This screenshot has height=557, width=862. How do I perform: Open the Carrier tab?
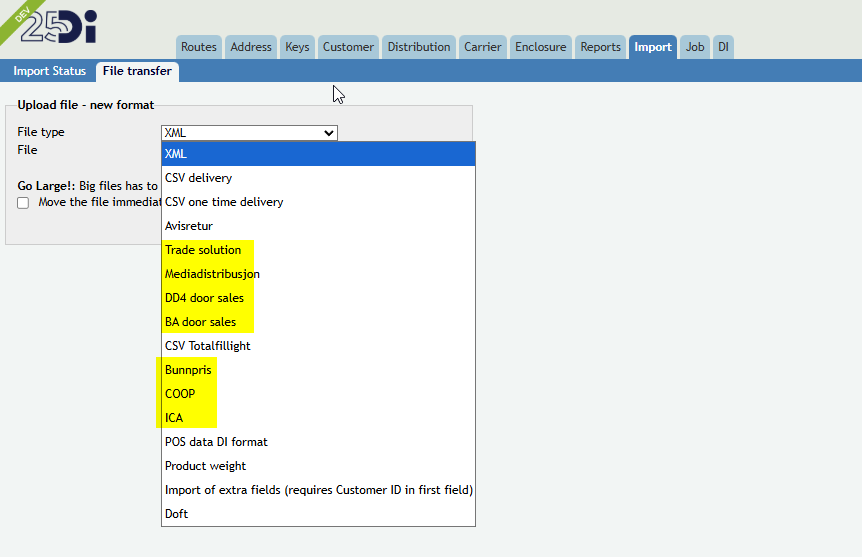point(482,47)
